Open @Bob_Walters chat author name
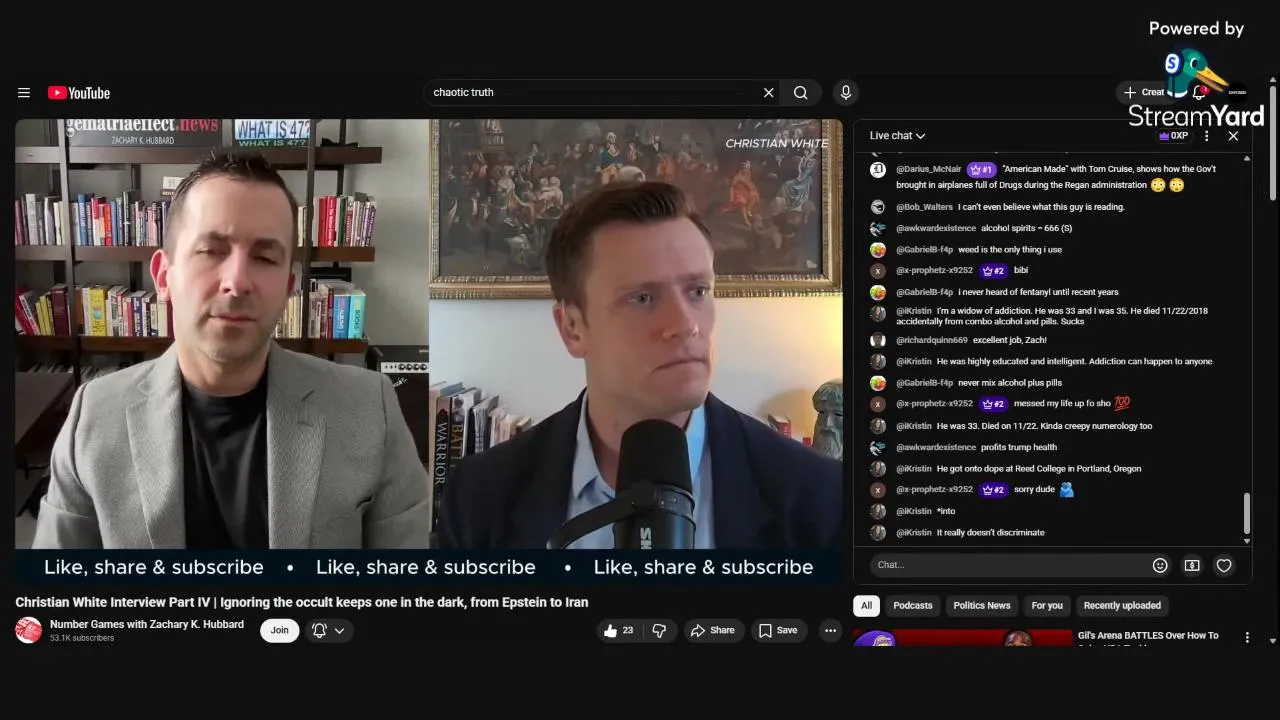This screenshot has width=1280, height=720. click(924, 207)
